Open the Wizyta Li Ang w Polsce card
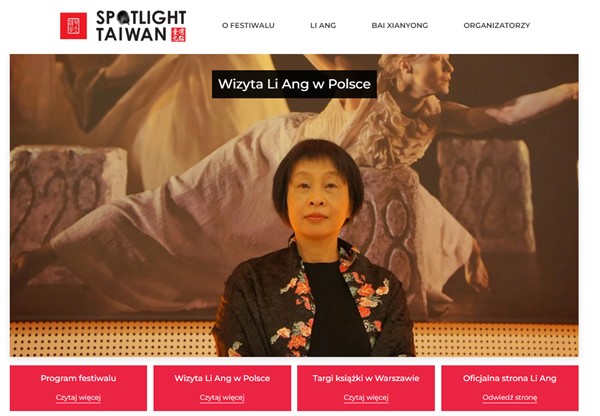 pos(222,388)
